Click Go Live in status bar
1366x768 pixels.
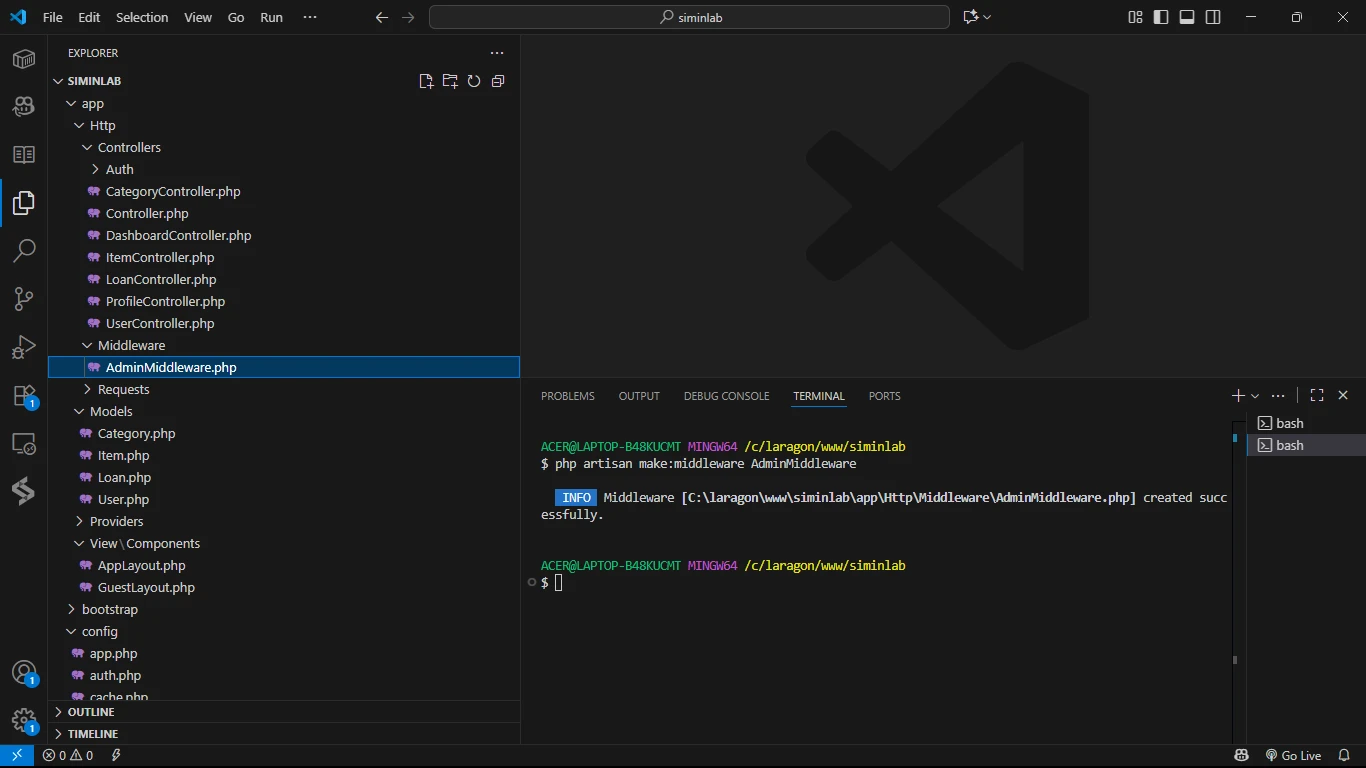(x=1293, y=755)
